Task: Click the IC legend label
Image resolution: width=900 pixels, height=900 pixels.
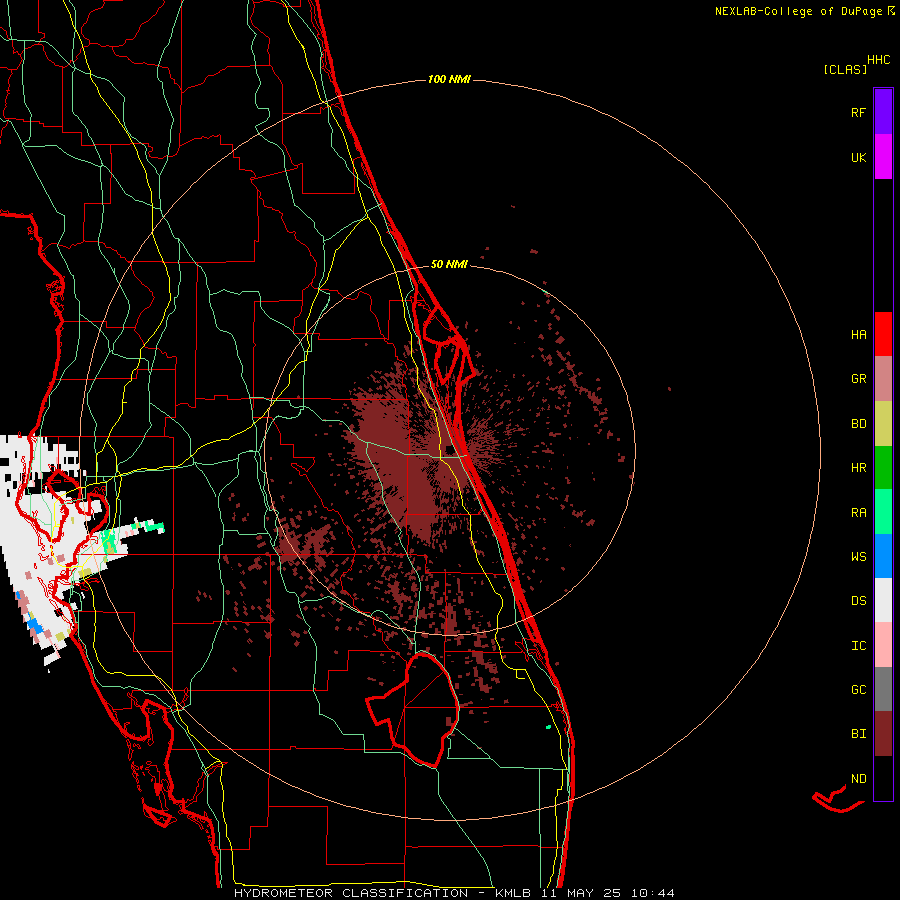Action: (858, 645)
